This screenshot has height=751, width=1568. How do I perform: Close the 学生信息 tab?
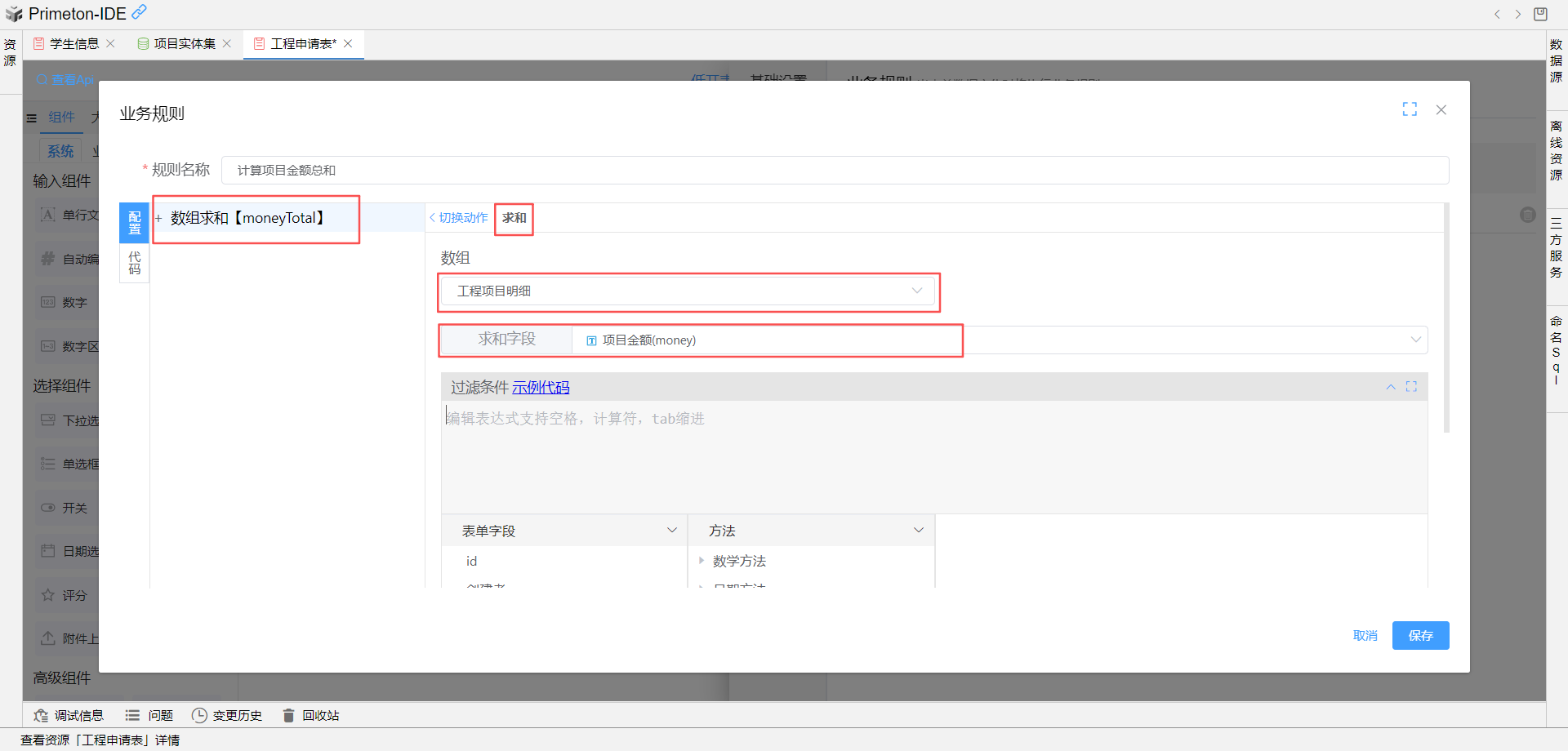coord(111,44)
